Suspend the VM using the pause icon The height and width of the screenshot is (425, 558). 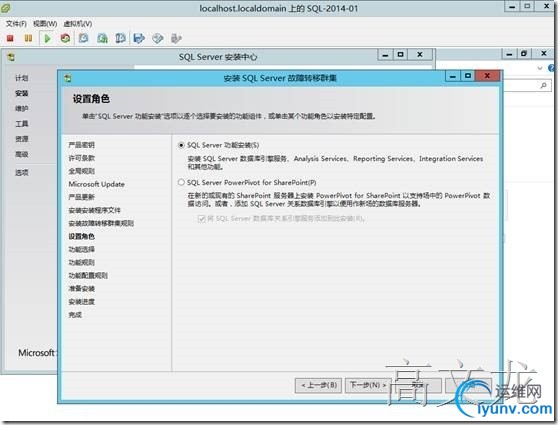[x=28, y=38]
